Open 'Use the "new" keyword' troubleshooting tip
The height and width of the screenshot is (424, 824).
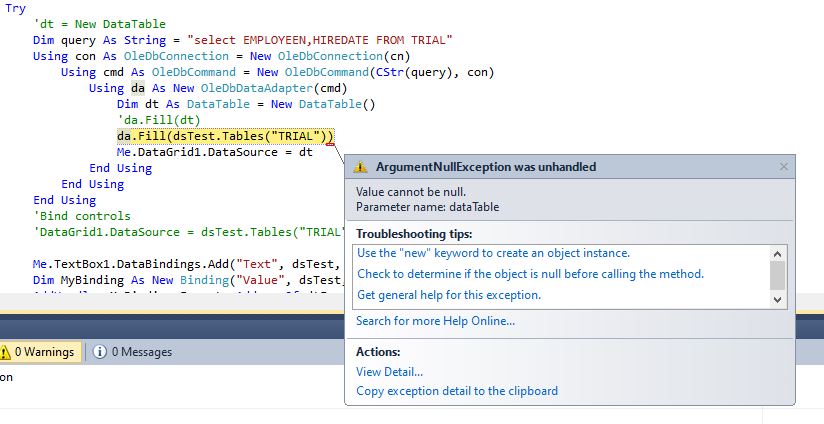[493, 253]
